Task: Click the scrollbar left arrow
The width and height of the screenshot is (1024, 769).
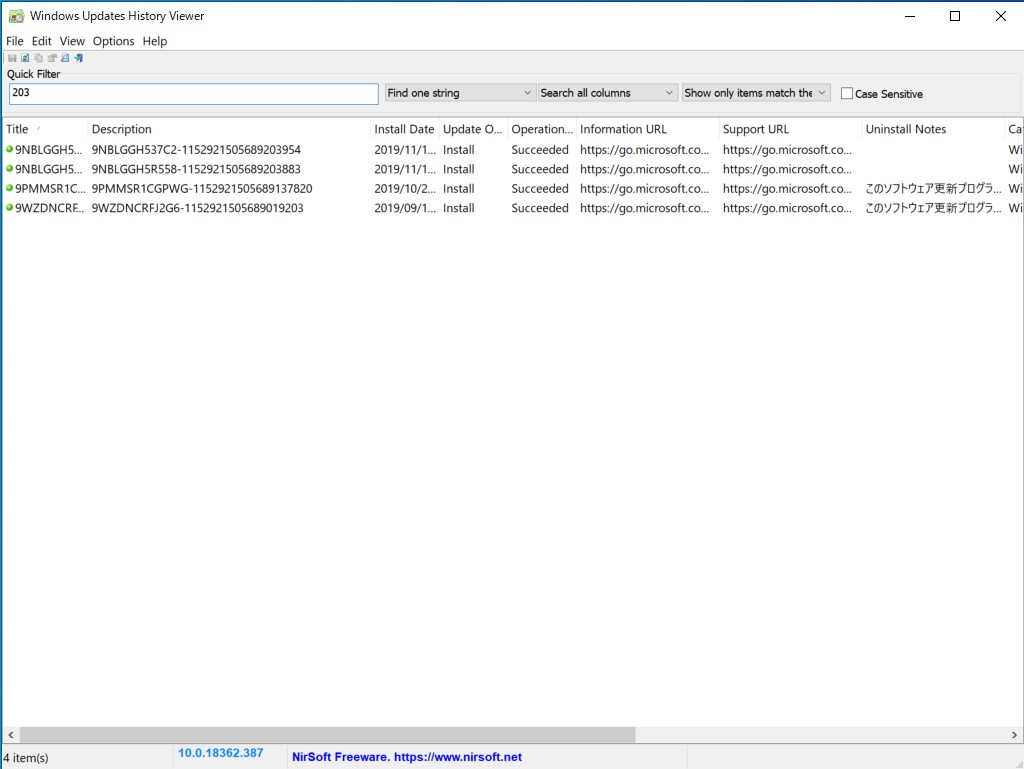Action: click(10, 734)
